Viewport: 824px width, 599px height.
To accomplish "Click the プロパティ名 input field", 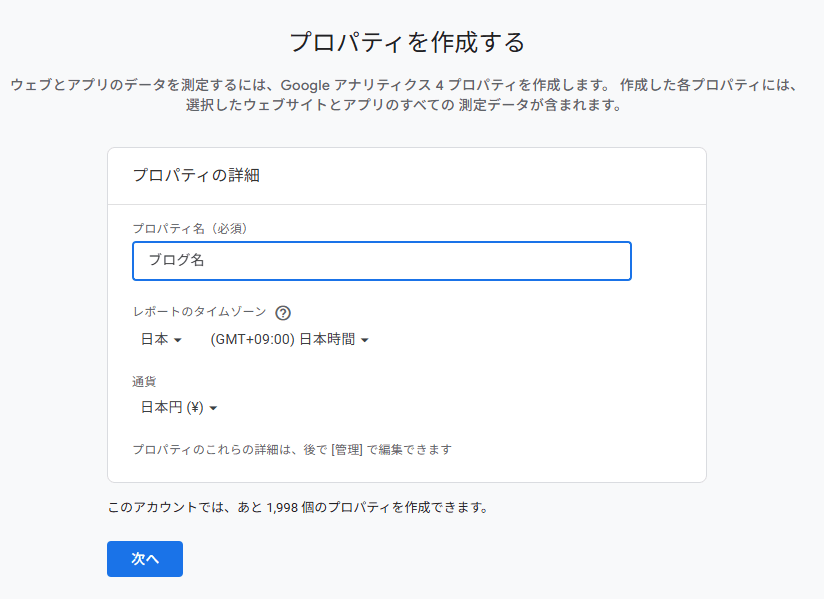I will coord(382,261).
